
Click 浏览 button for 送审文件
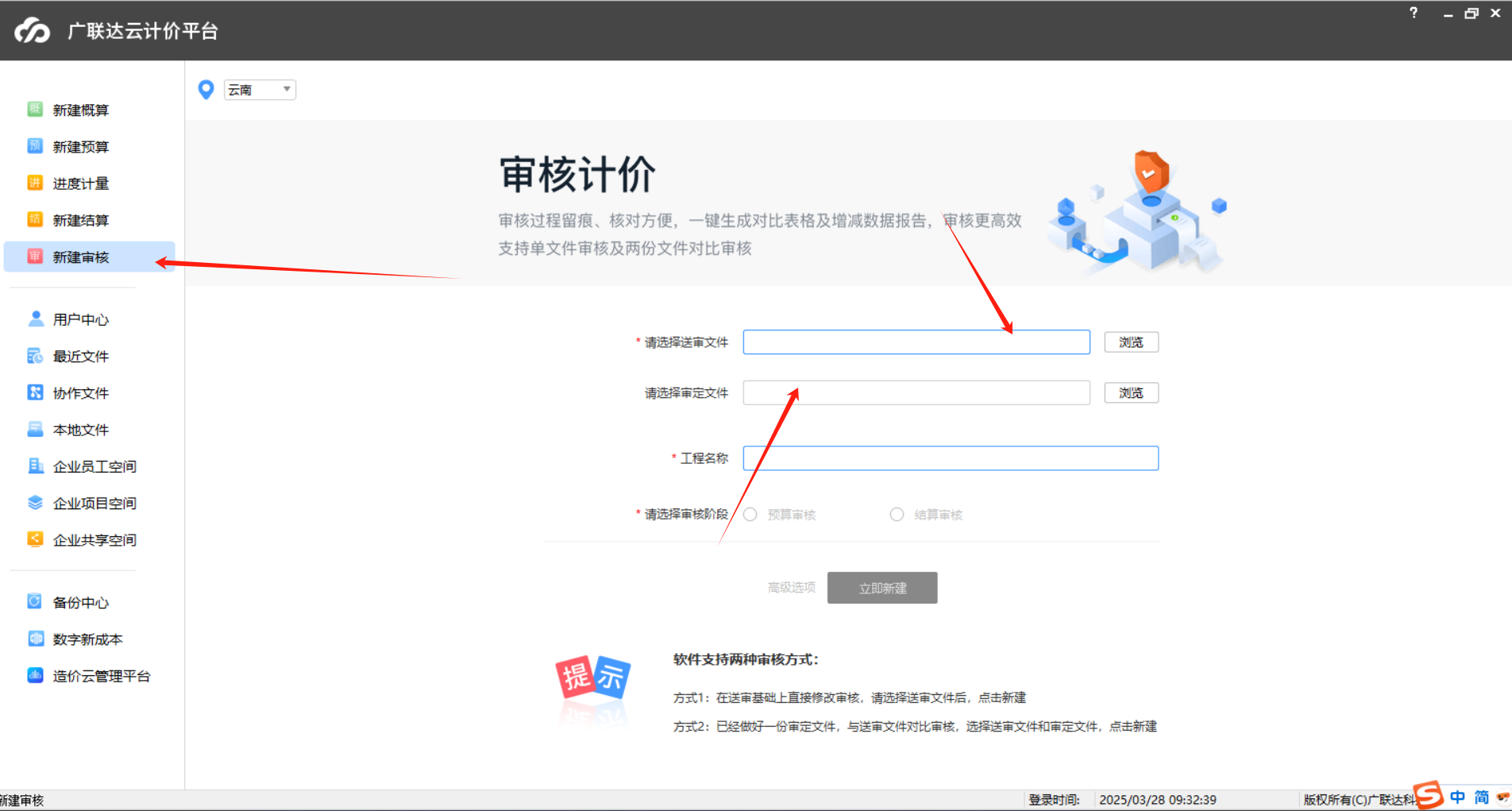pos(1131,342)
